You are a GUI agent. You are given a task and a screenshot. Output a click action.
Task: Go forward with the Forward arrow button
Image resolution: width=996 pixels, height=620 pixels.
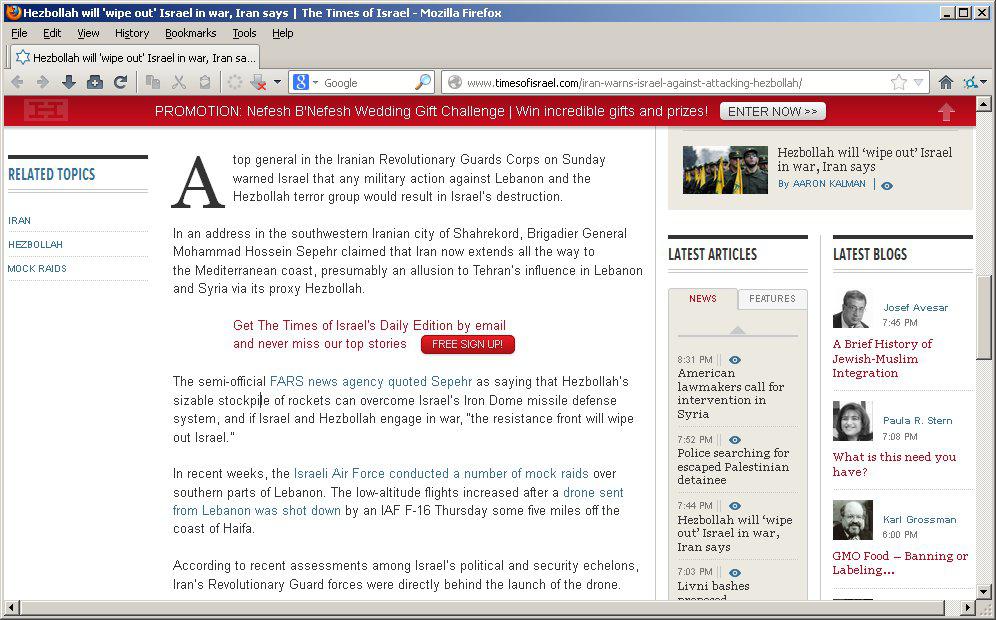pyautogui.click(x=43, y=82)
